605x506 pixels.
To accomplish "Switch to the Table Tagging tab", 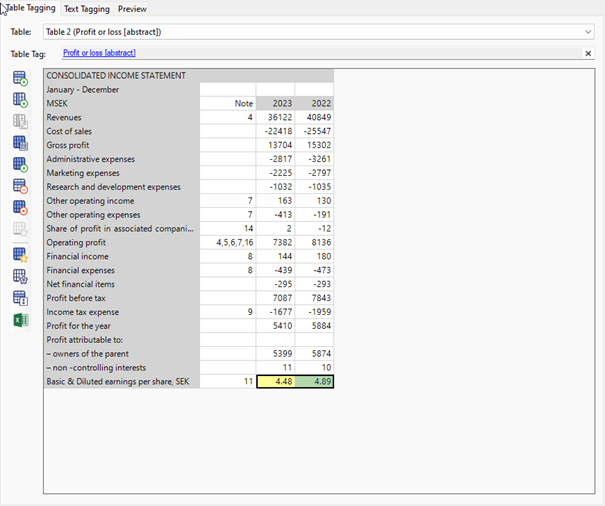I will [30, 8].
